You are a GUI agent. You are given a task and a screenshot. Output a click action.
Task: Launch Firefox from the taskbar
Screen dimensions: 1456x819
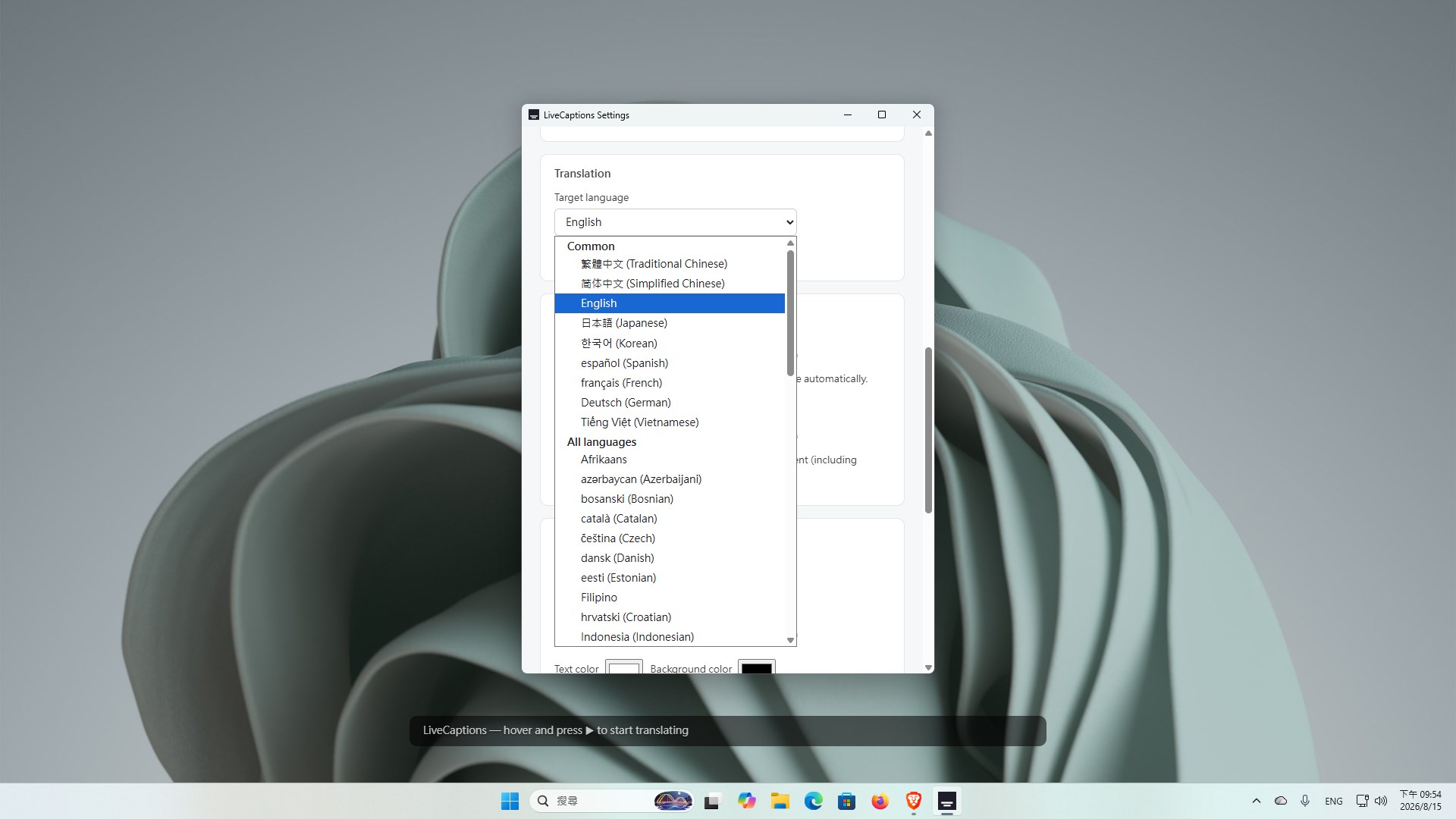880,801
